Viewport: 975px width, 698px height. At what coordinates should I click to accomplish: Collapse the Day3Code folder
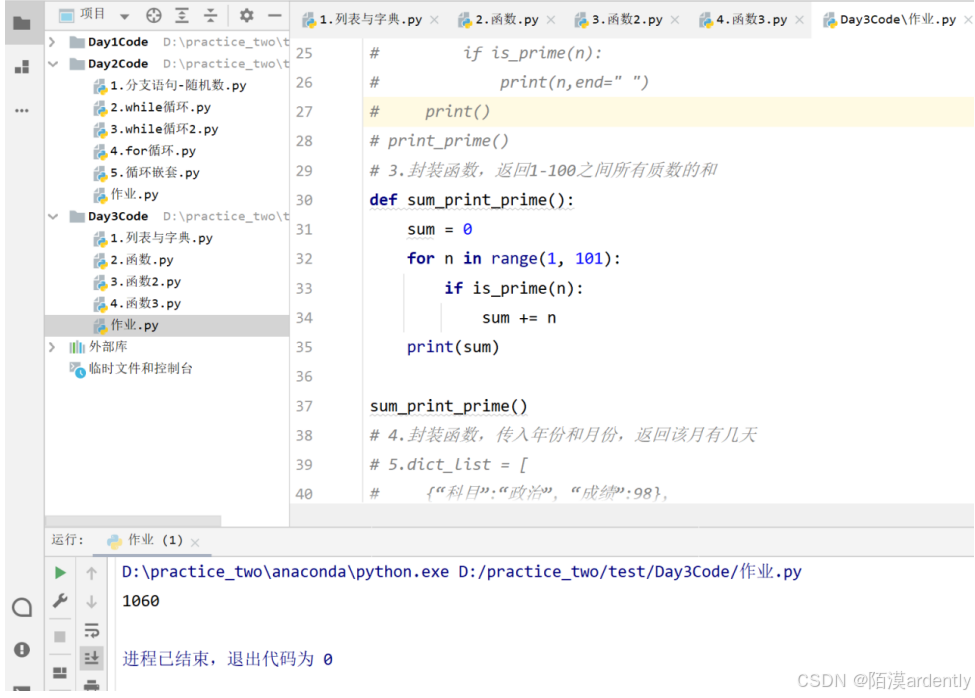[53, 216]
